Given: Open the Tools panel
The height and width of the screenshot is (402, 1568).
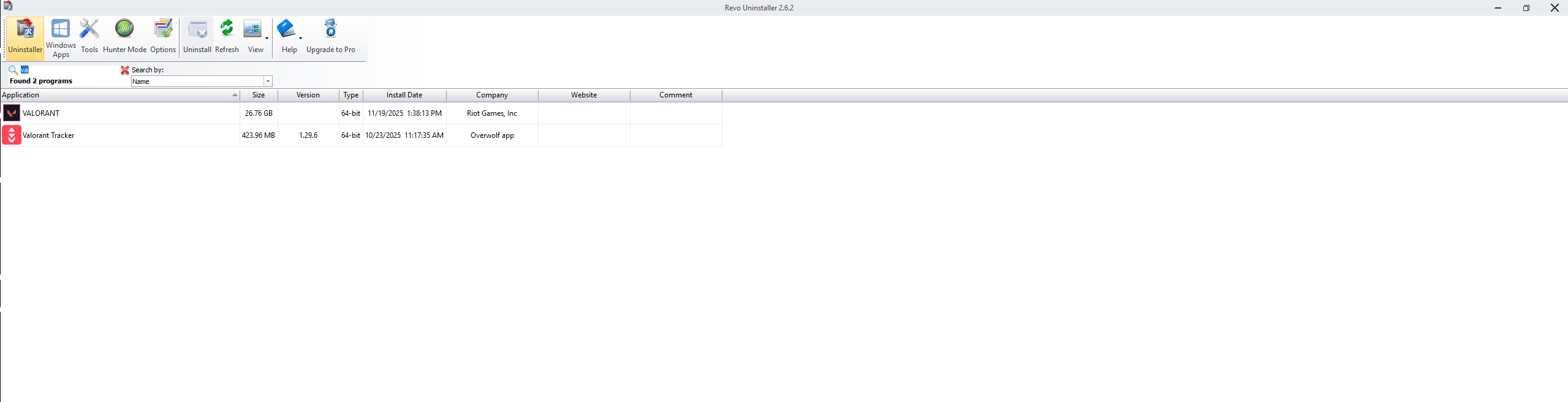Looking at the screenshot, I should coord(89,38).
